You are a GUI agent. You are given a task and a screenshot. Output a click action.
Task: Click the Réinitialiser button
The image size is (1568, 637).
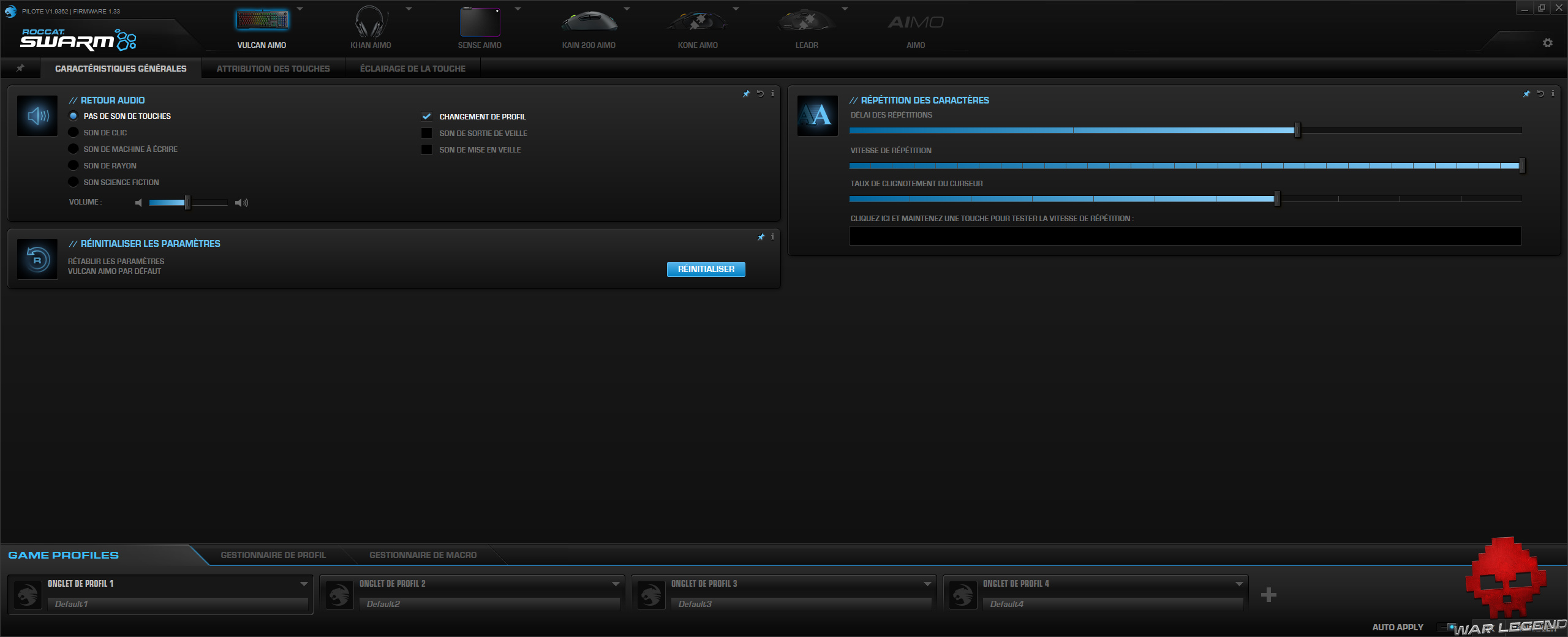click(x=706, y=269)
